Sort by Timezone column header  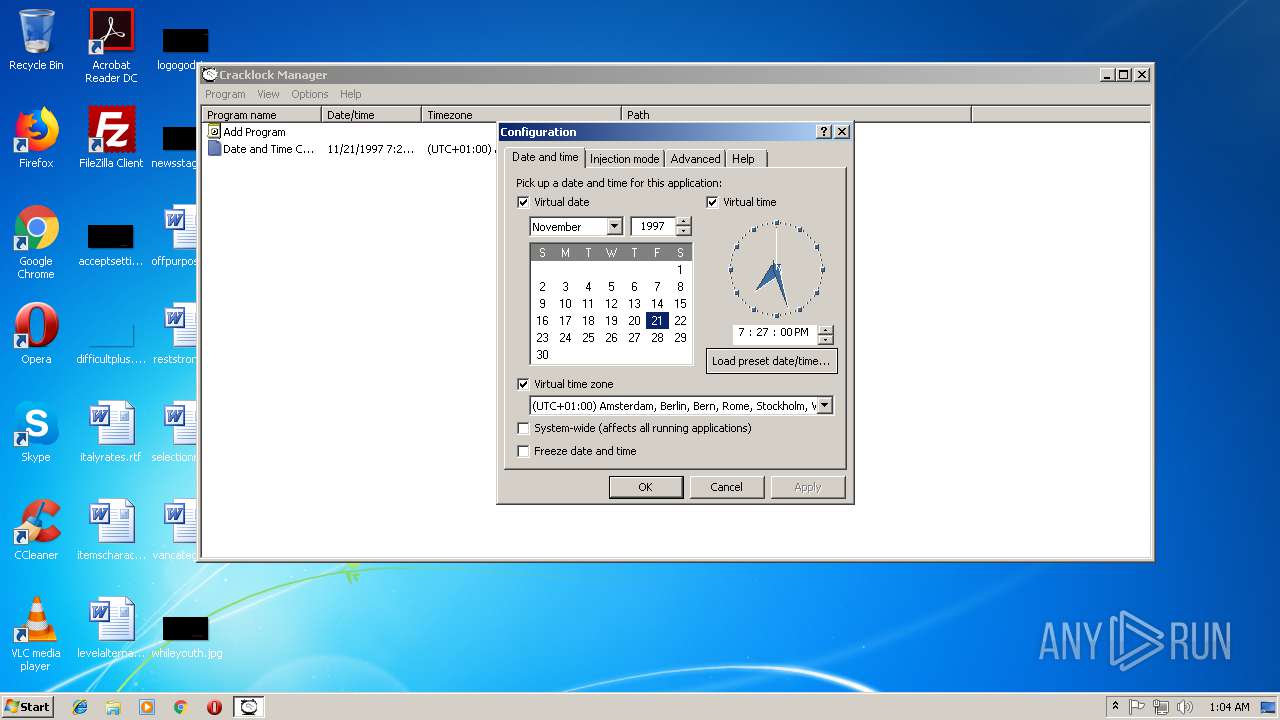(x=521, y=115)
